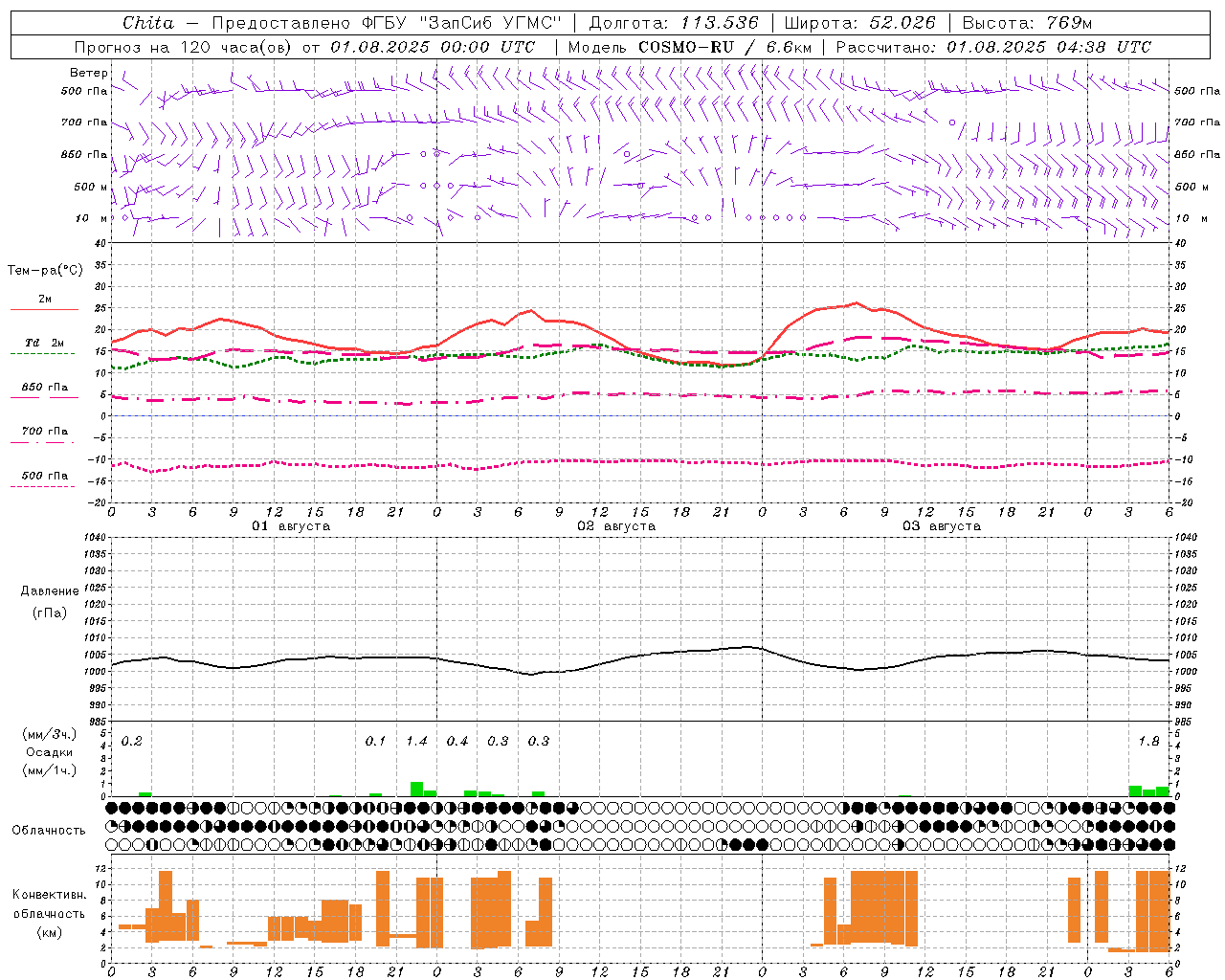The image size is (1225, 980).
Task: Click the "Осадки" precipitation panel label
Action: (50, 752)
